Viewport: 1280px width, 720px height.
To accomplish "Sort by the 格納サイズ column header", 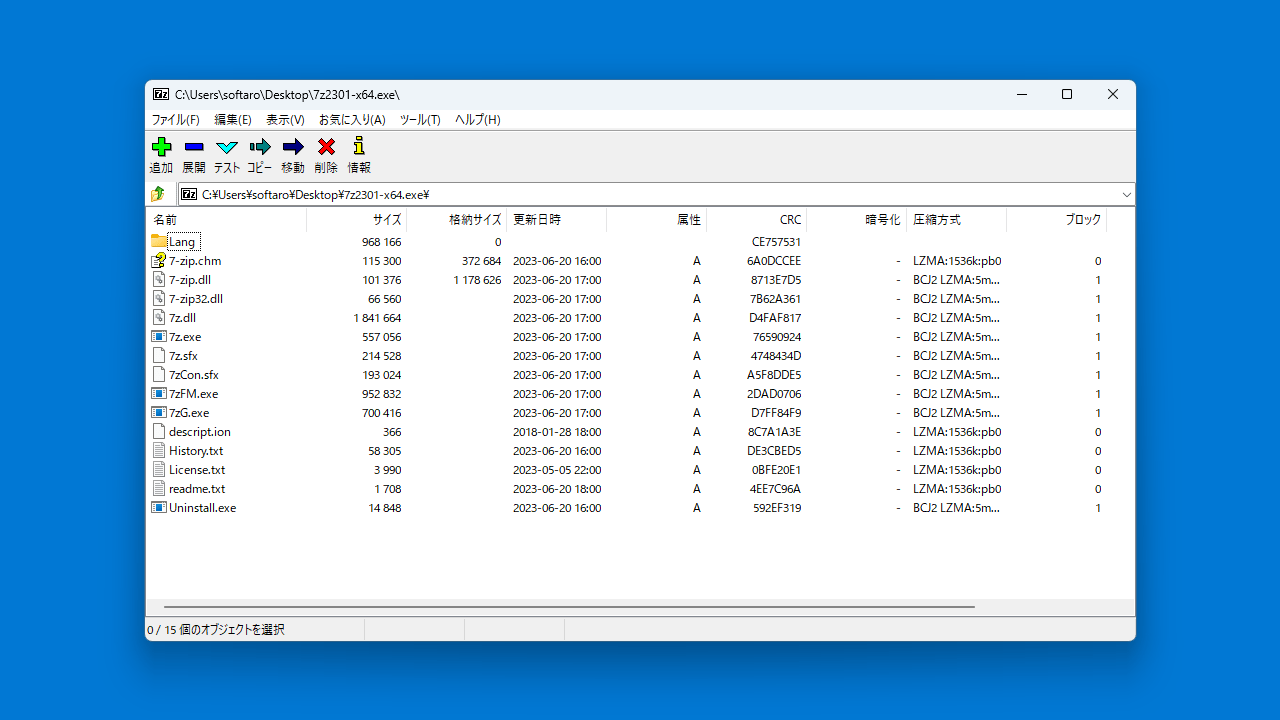I will [457, 219].
